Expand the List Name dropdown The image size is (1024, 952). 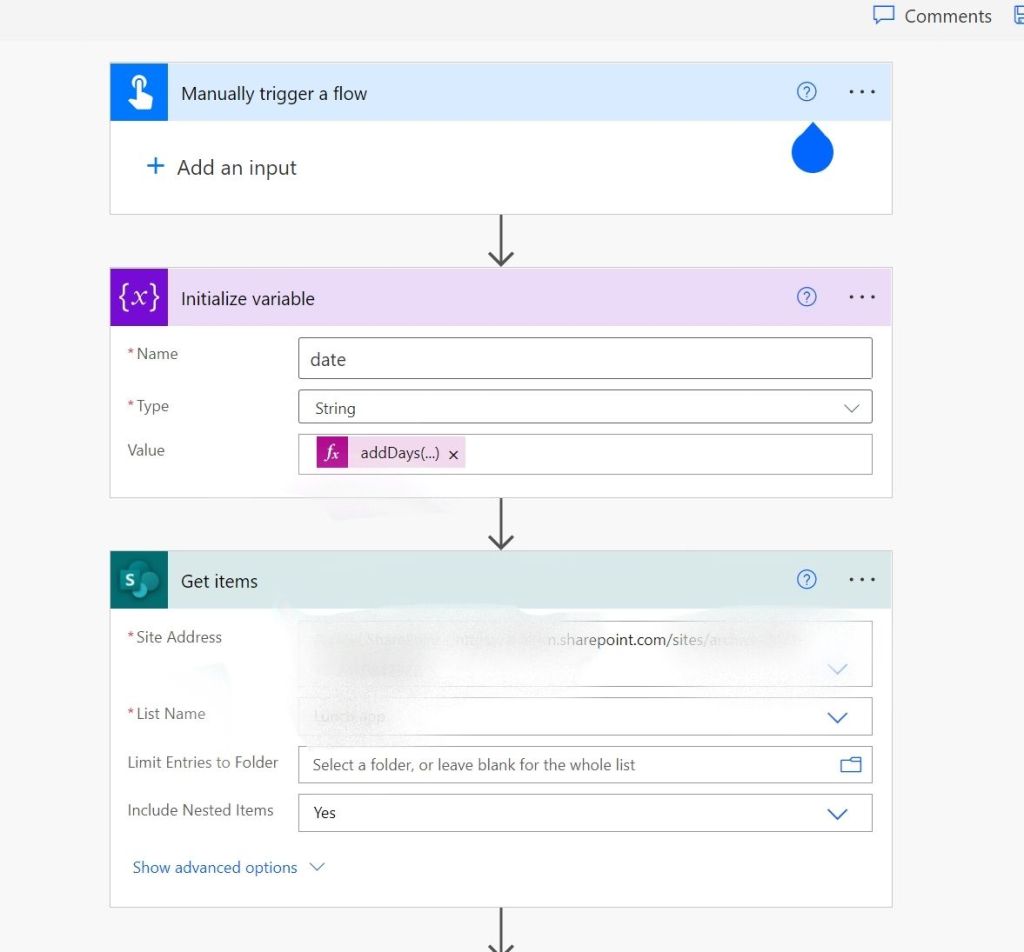837,717
